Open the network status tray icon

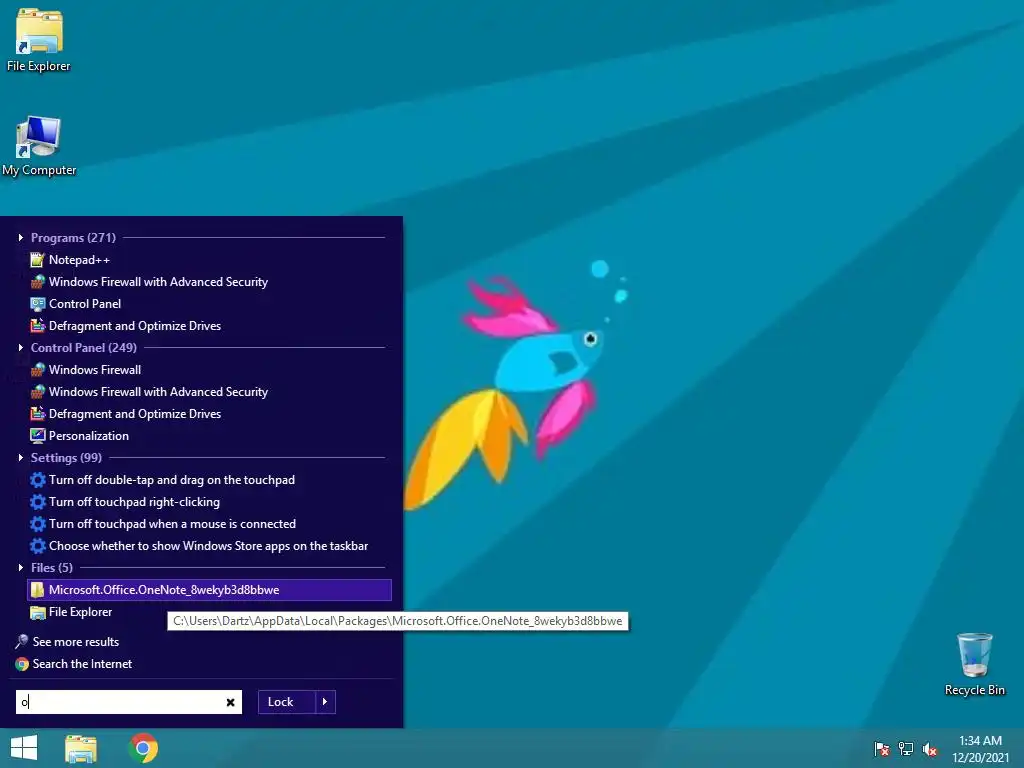[906, 749]
